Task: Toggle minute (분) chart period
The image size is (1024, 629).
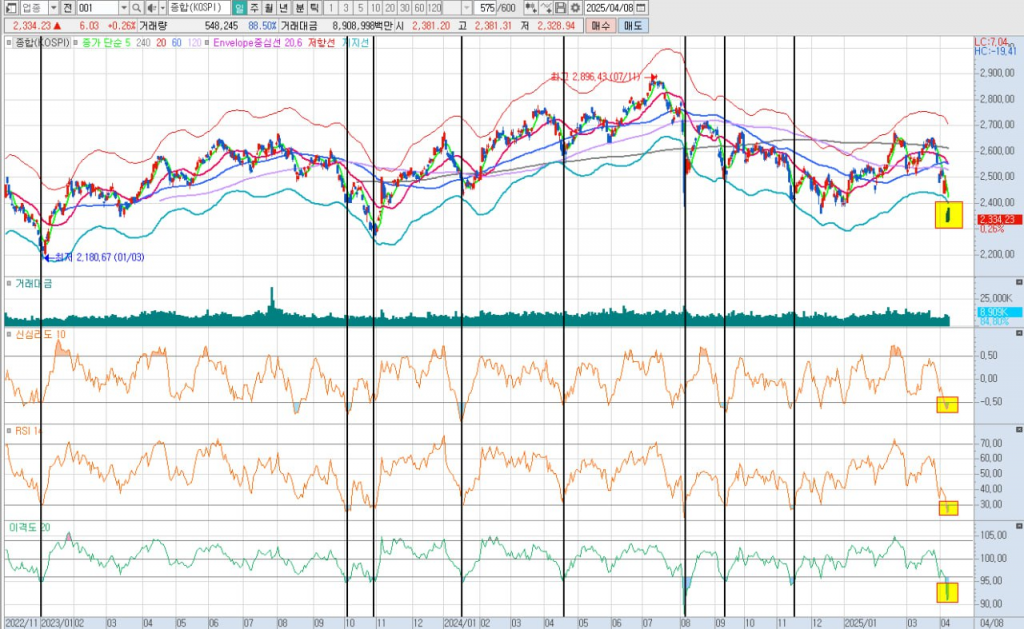Action: coord(299,7)
